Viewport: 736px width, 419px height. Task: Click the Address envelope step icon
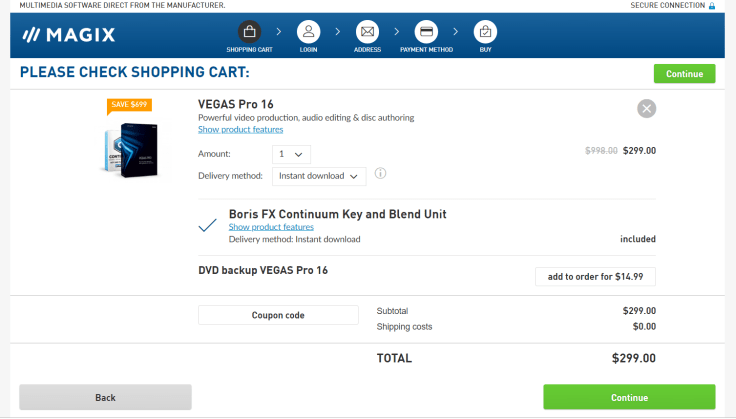[x=367, y=32]
